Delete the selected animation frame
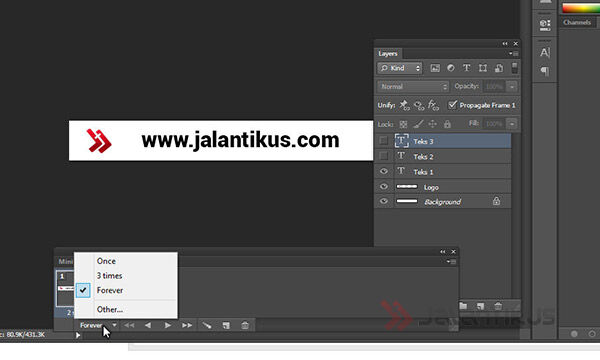The height and width of the screenshot is (360, 600). coord(245,326)
